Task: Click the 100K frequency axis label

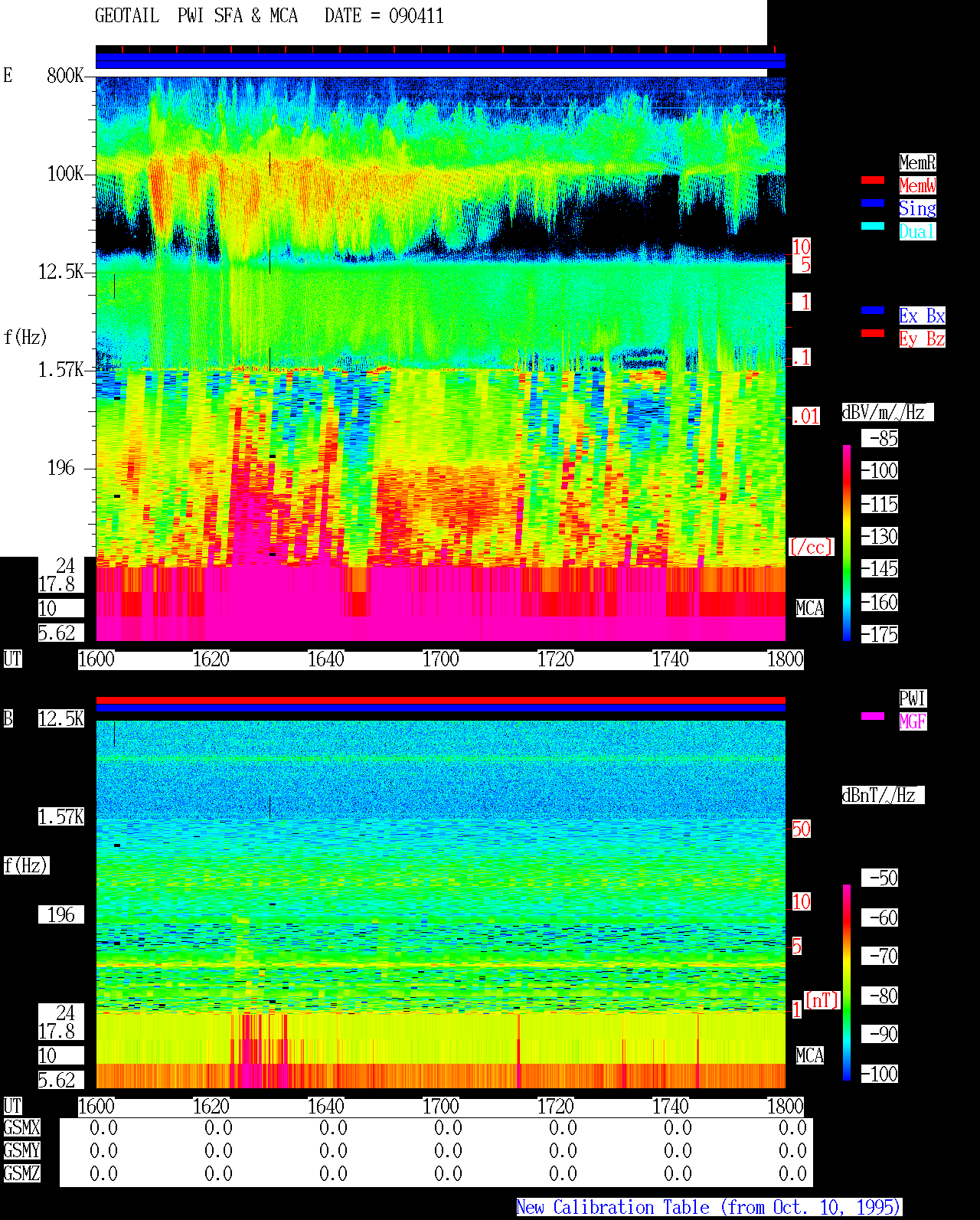Action: coord(65,173)
